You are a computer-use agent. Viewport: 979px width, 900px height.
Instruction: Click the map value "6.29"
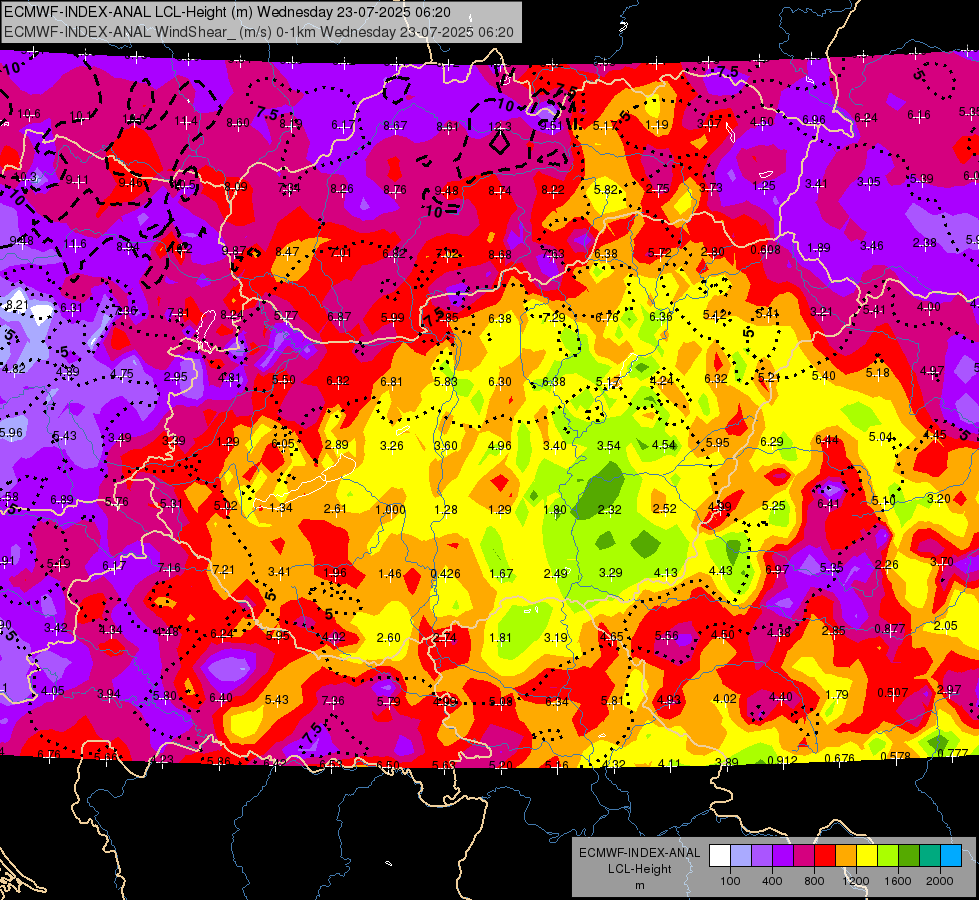[x=772, y=442]
